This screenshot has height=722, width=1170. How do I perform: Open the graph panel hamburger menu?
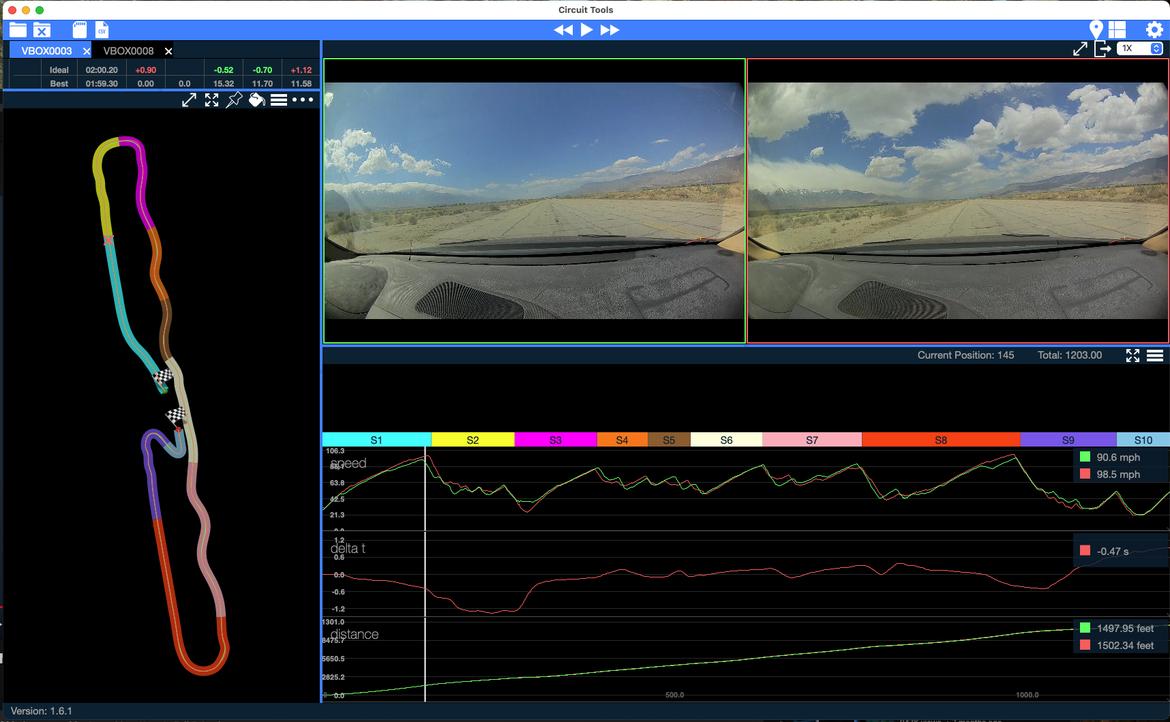point(1155,355)
